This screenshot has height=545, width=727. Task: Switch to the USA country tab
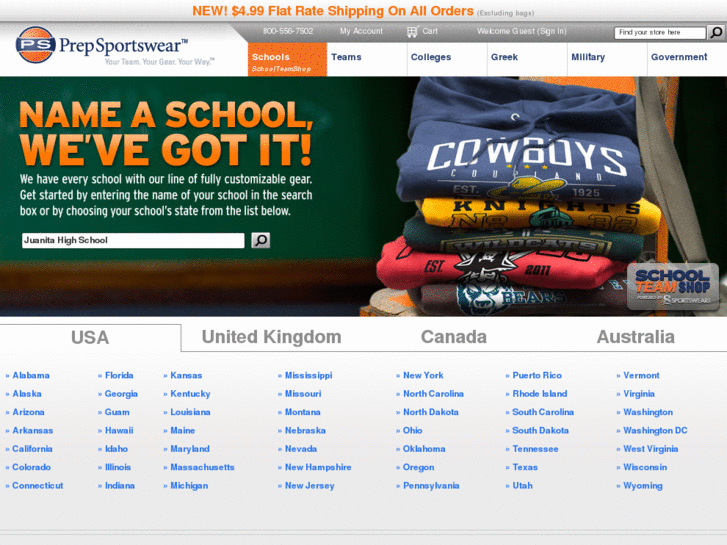(90, 338)
